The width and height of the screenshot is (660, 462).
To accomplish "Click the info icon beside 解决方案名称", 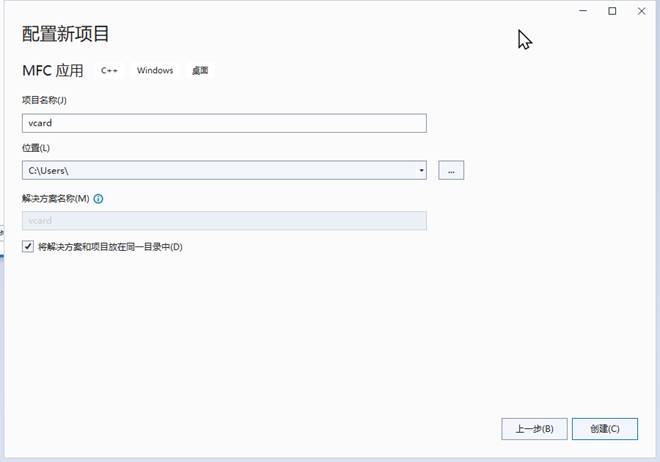I will (98, 198).
